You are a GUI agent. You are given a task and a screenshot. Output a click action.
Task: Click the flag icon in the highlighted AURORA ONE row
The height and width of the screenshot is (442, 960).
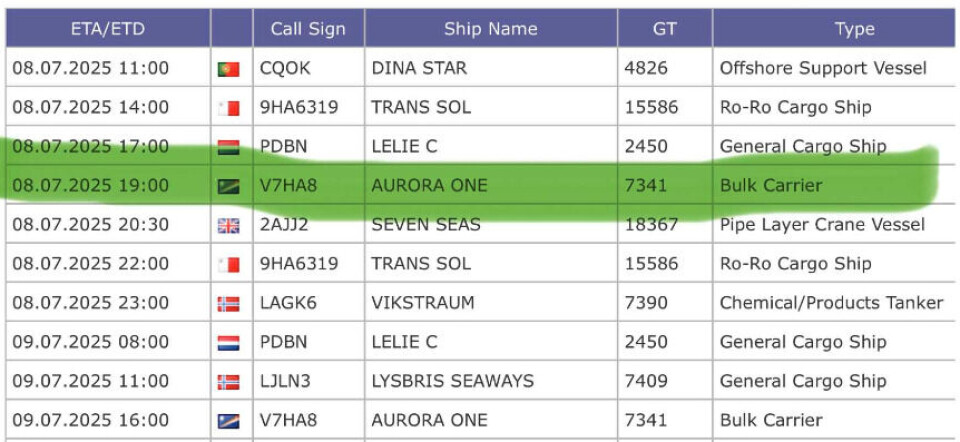228,186
